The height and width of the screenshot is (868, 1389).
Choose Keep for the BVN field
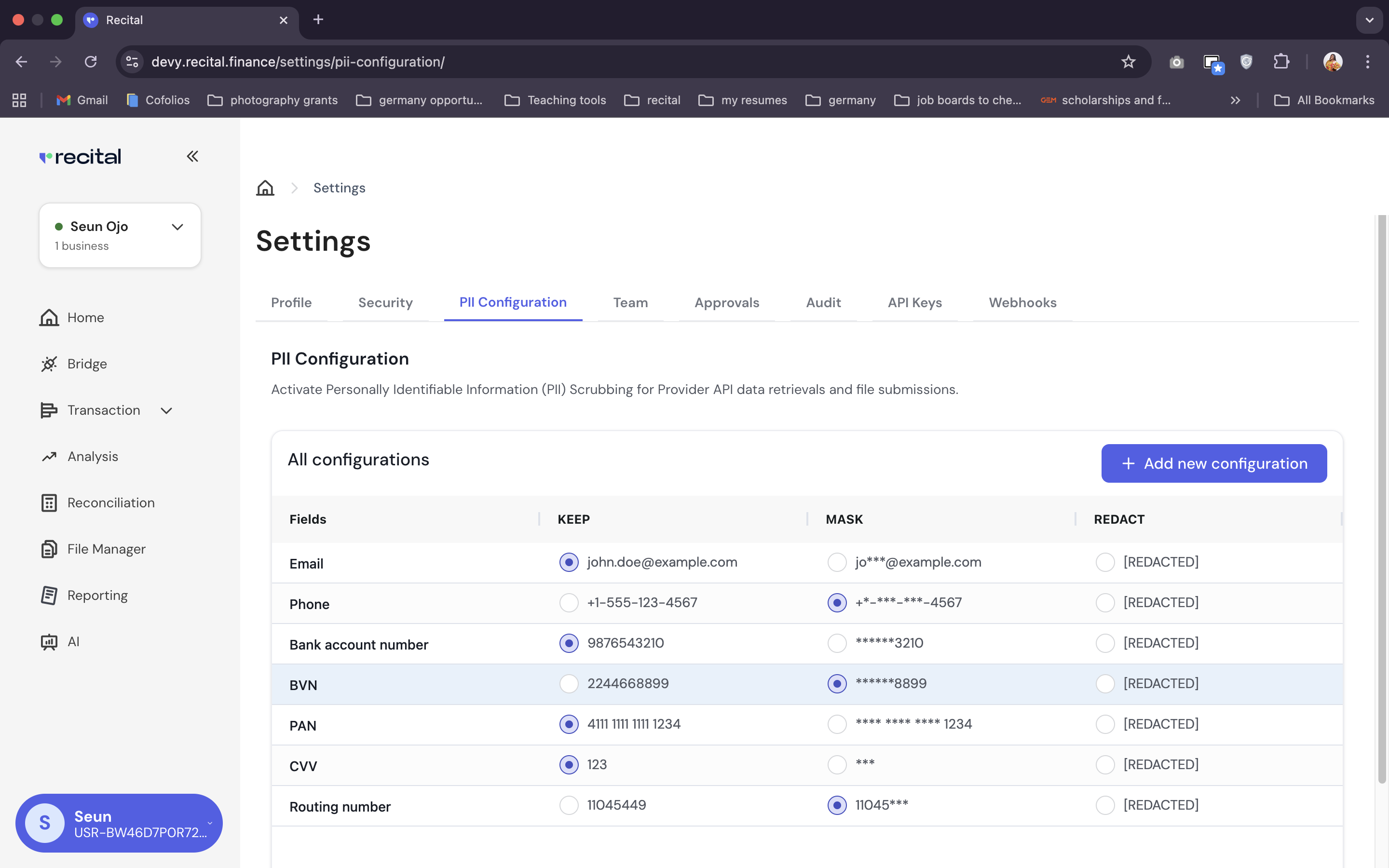(x=568, y=684)
